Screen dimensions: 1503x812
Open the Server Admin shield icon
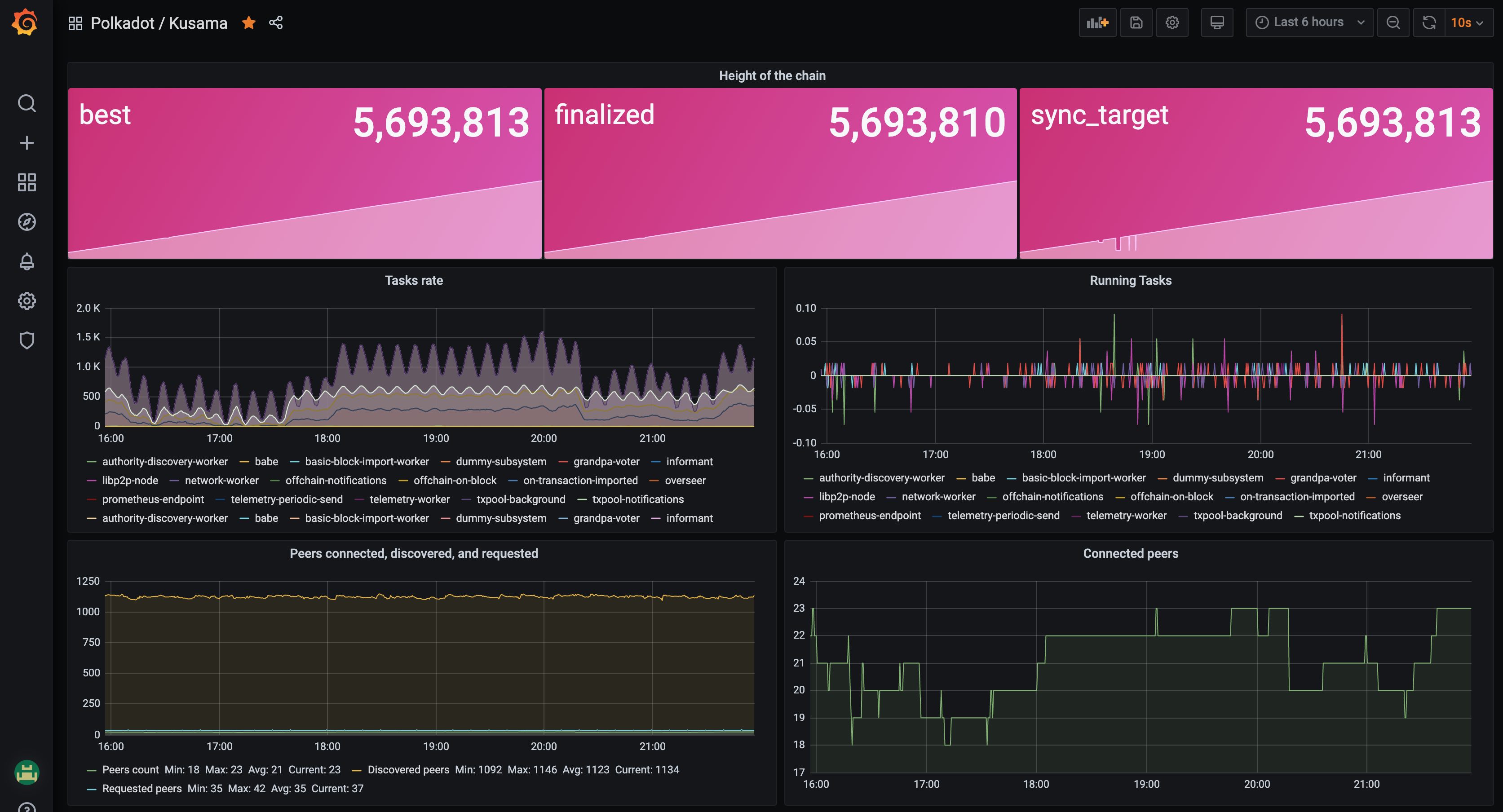coord(27,340)
